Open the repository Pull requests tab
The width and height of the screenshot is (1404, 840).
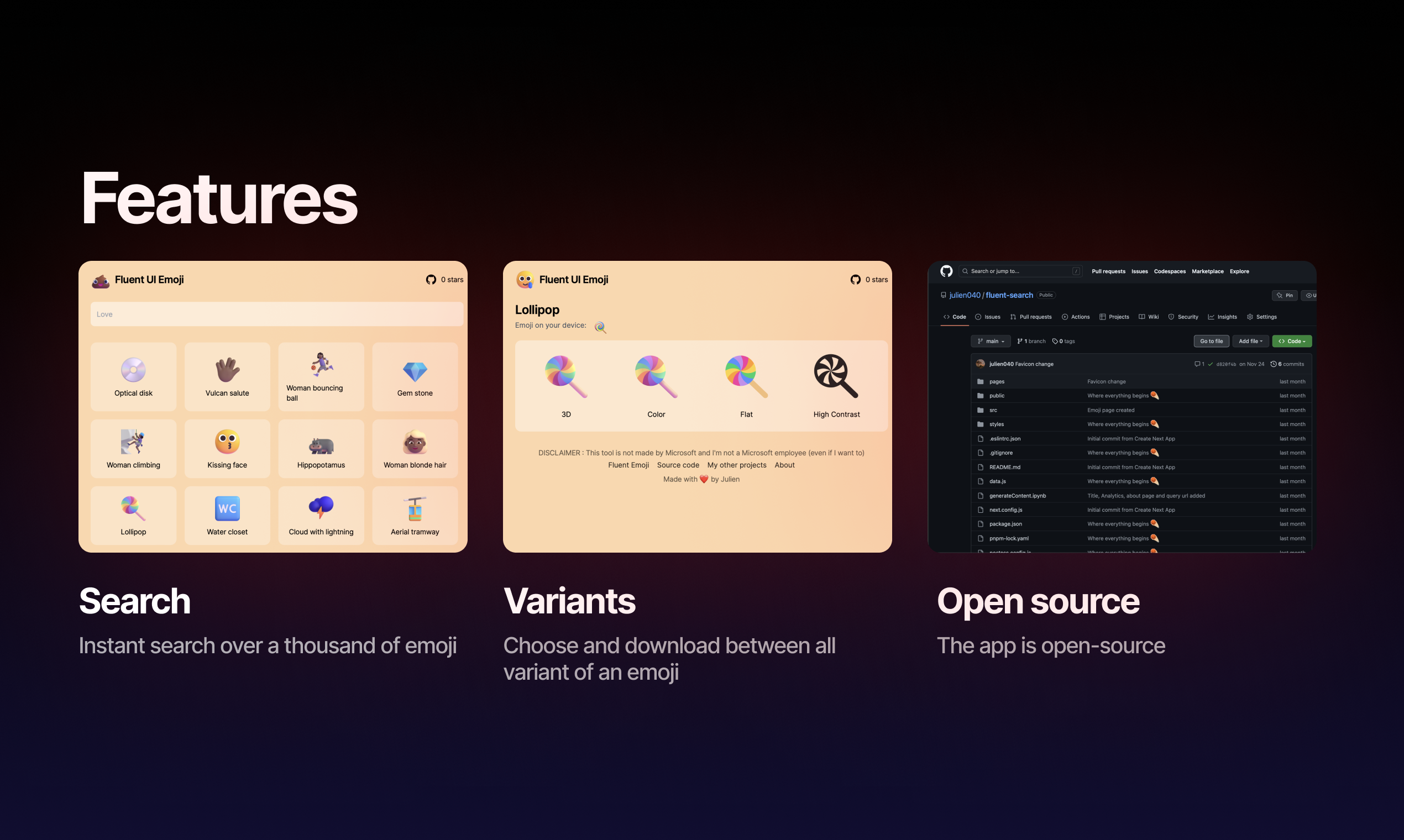click(x=1030, y=317)
